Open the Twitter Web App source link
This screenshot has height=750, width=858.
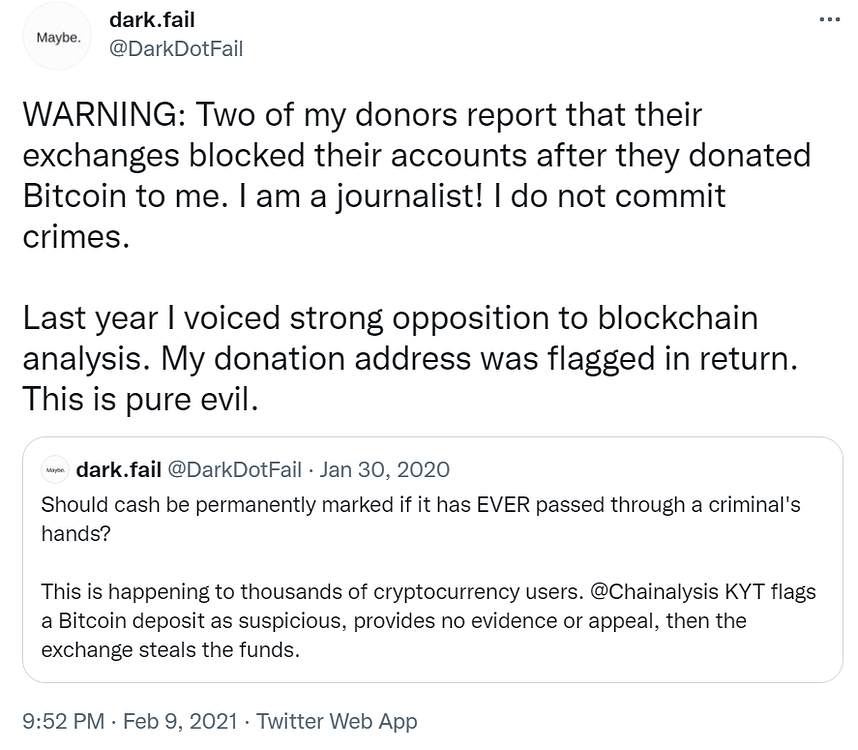tap(340, 720)
